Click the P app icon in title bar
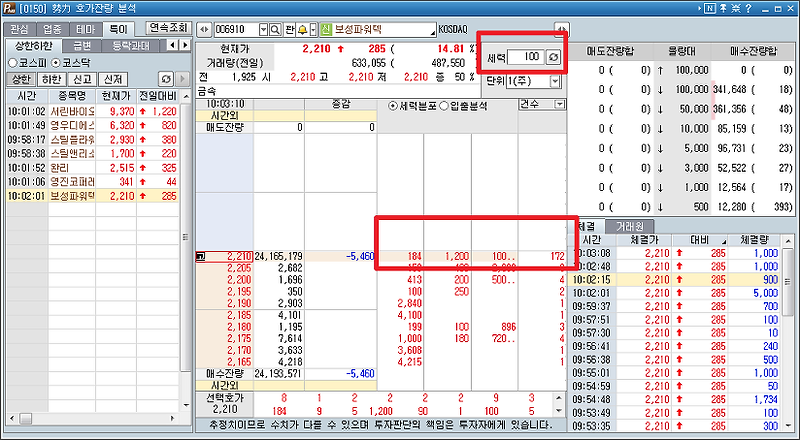This screenshot has width=800, height=440. (10, 8)
